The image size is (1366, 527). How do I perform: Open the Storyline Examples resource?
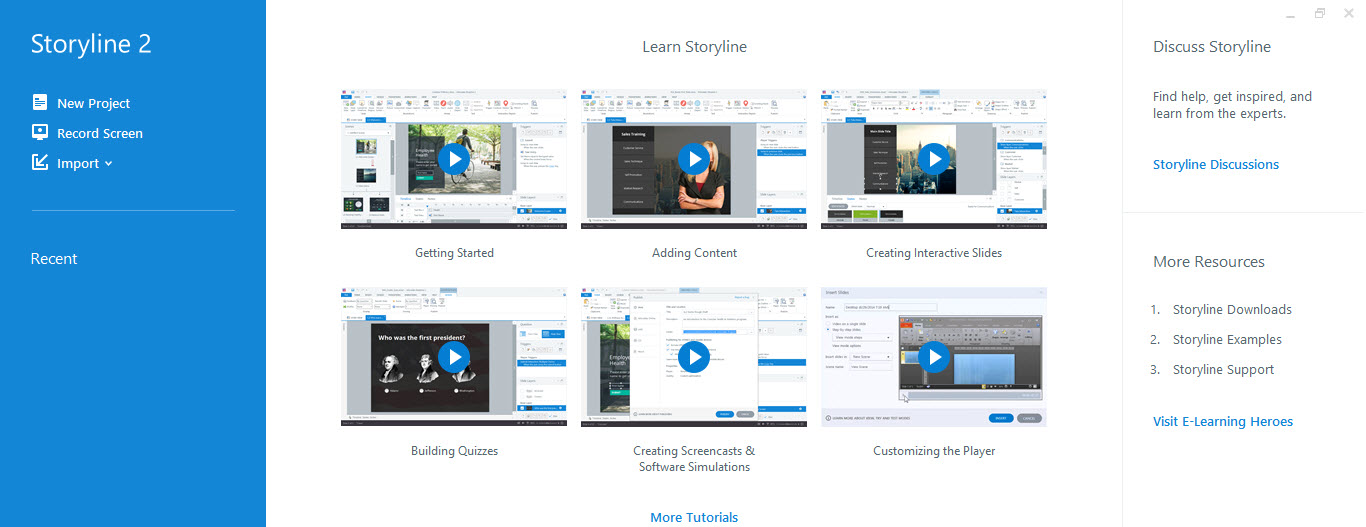coord(1227,339)
